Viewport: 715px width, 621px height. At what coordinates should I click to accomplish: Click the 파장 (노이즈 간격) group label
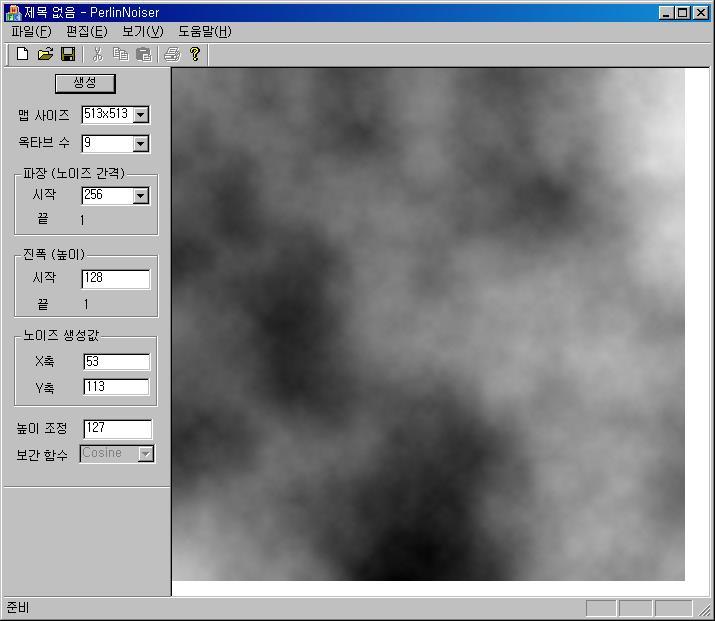(74, 173)
